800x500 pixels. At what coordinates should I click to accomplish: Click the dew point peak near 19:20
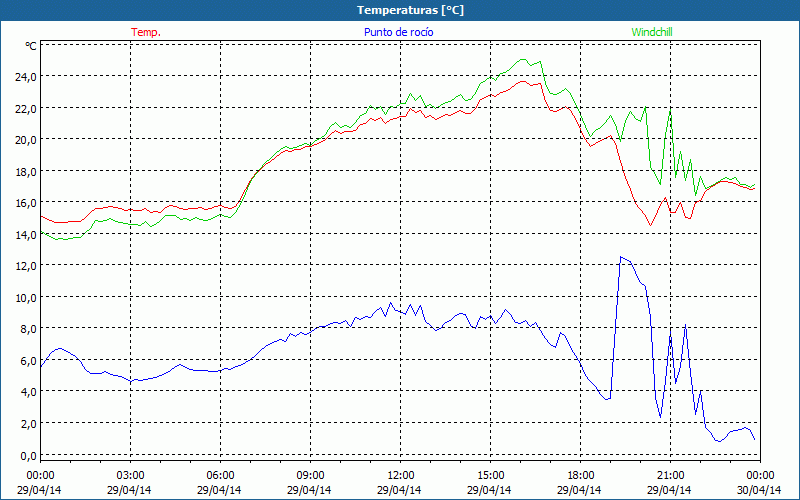[x=620, y=257]
